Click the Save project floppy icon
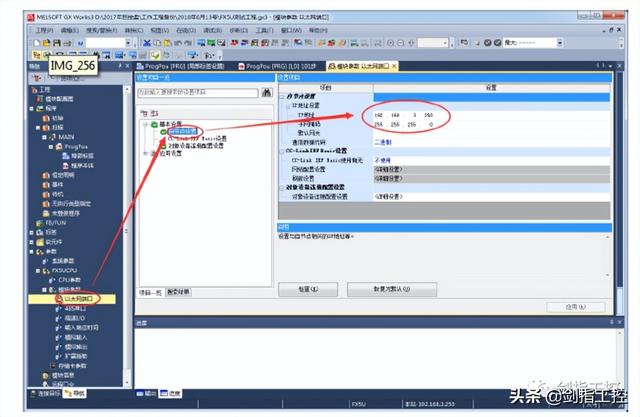 (x=57, y=42)
